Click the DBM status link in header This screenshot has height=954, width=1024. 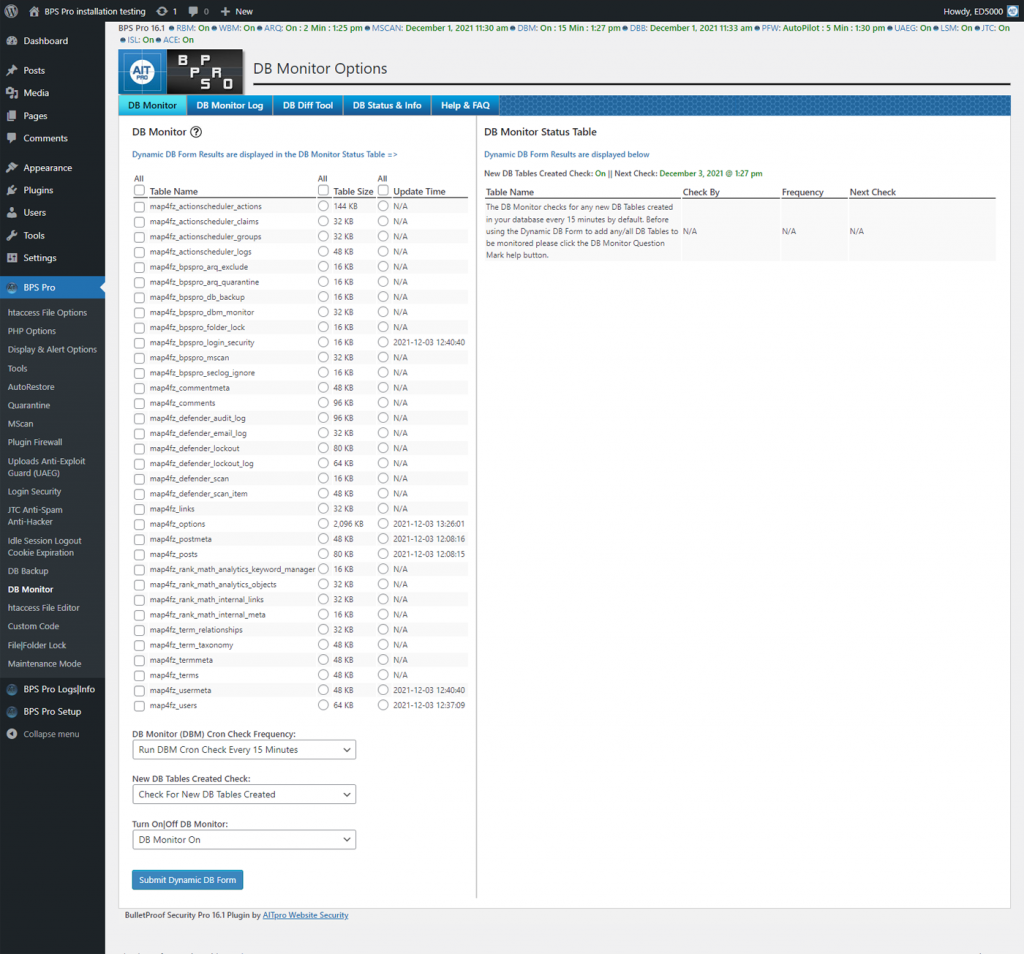coord(527,28)
